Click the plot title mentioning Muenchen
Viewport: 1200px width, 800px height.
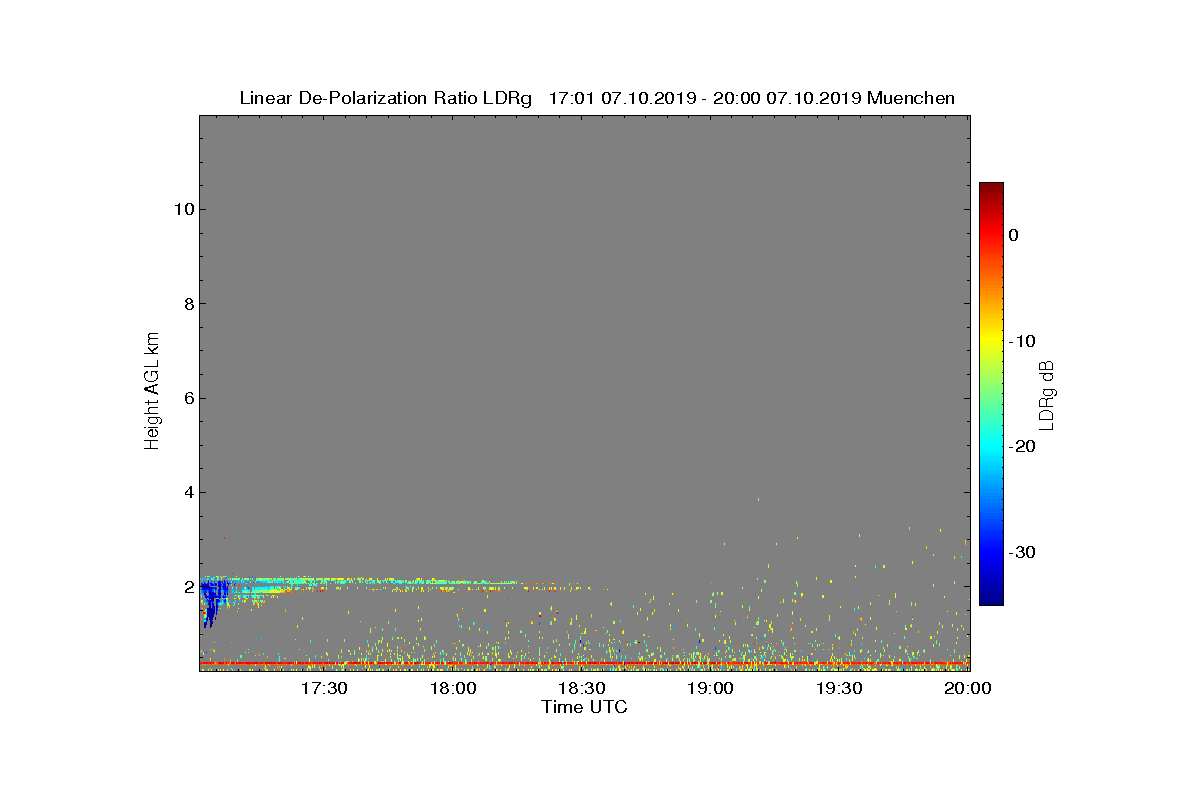tap(597, 98)
